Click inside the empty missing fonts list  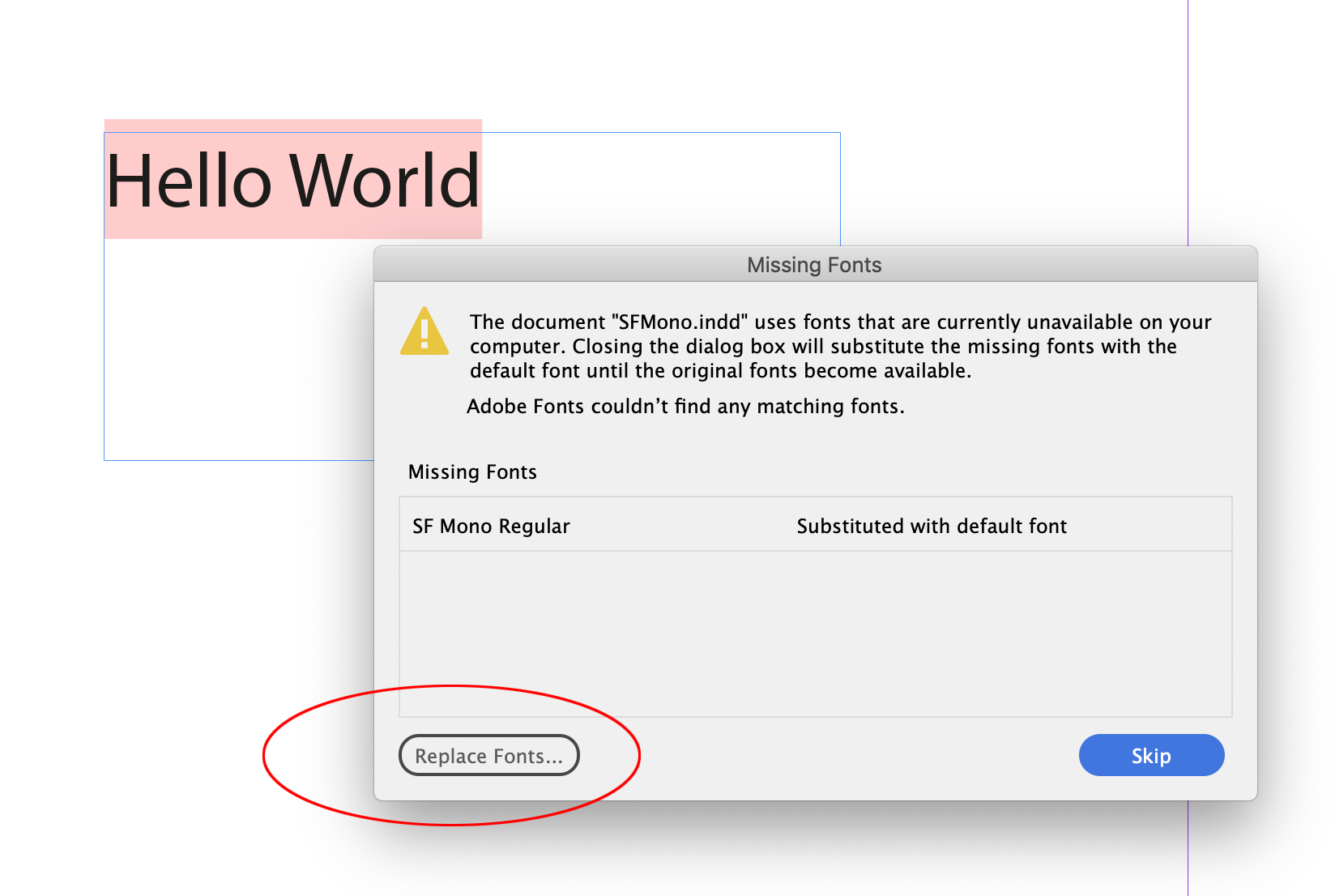coord(810,632)
